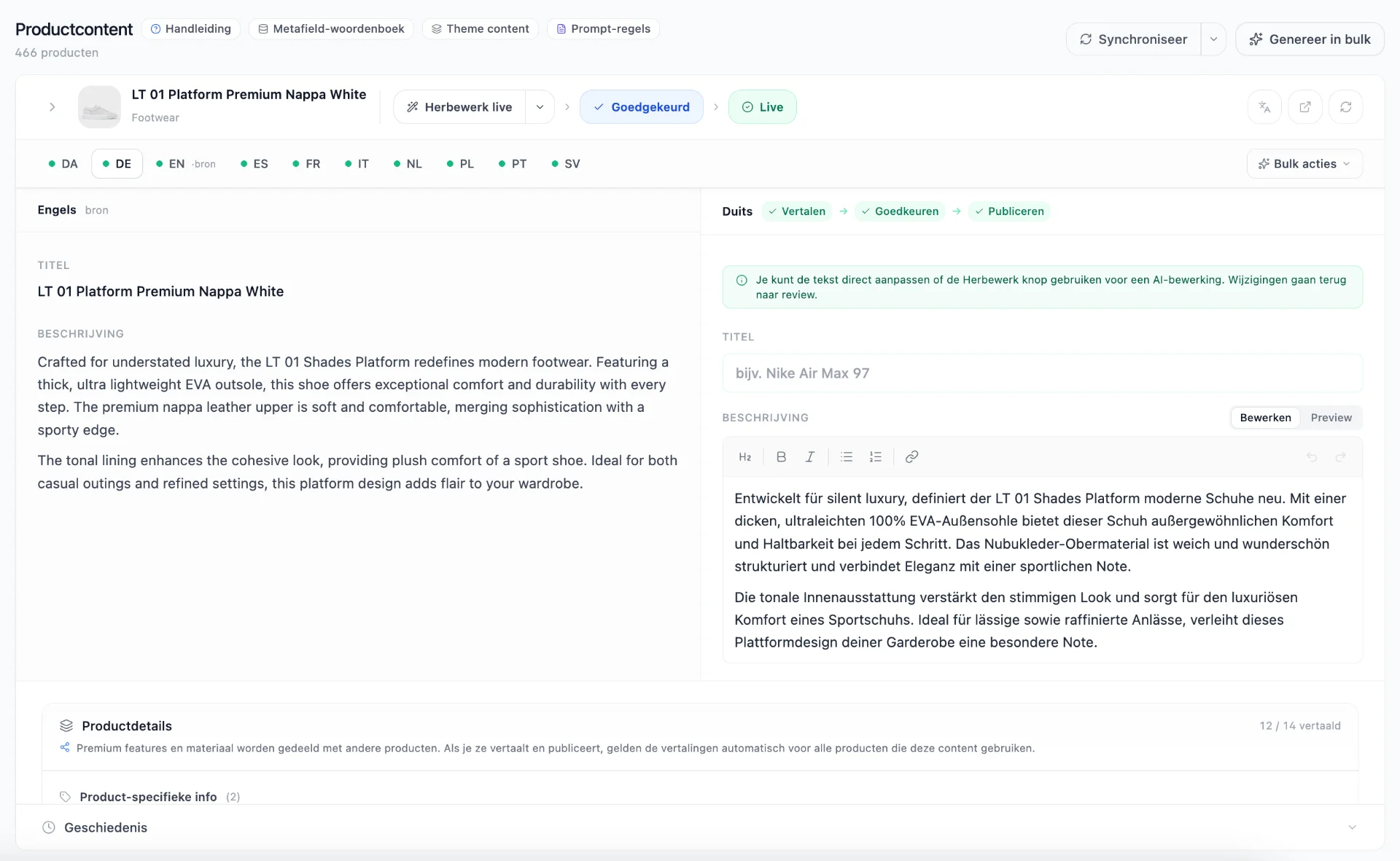Click the Productdetails layers icon
This screenshot has height=861, width=1400.
[66, 726]
